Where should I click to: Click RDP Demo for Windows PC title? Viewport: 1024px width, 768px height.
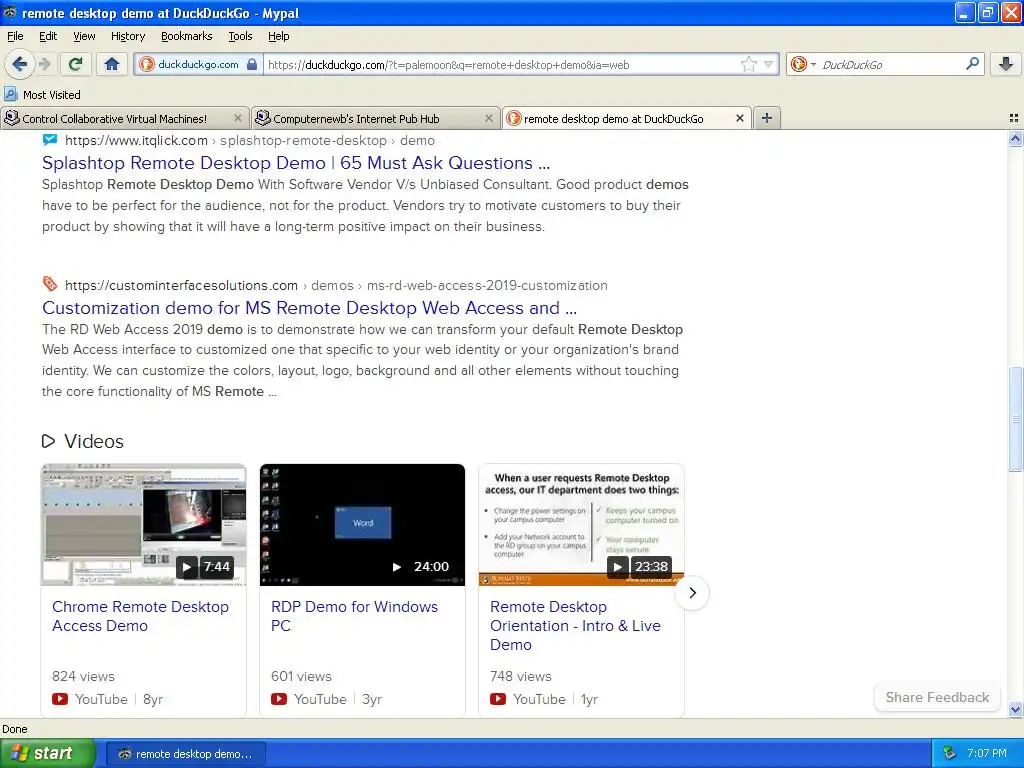pos(355,616)
